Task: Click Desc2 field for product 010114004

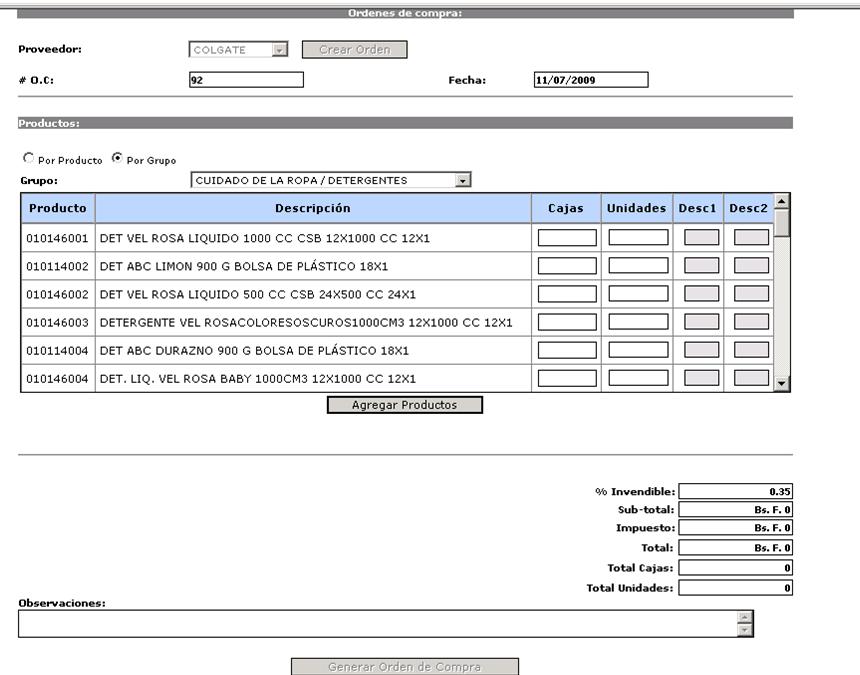Action: click(x=751, y=350)
